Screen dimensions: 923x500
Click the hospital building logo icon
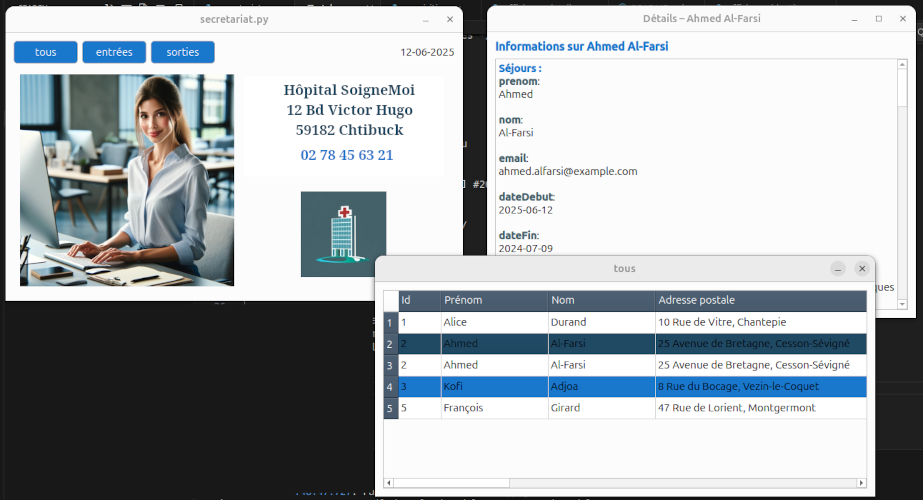[343, 234]
